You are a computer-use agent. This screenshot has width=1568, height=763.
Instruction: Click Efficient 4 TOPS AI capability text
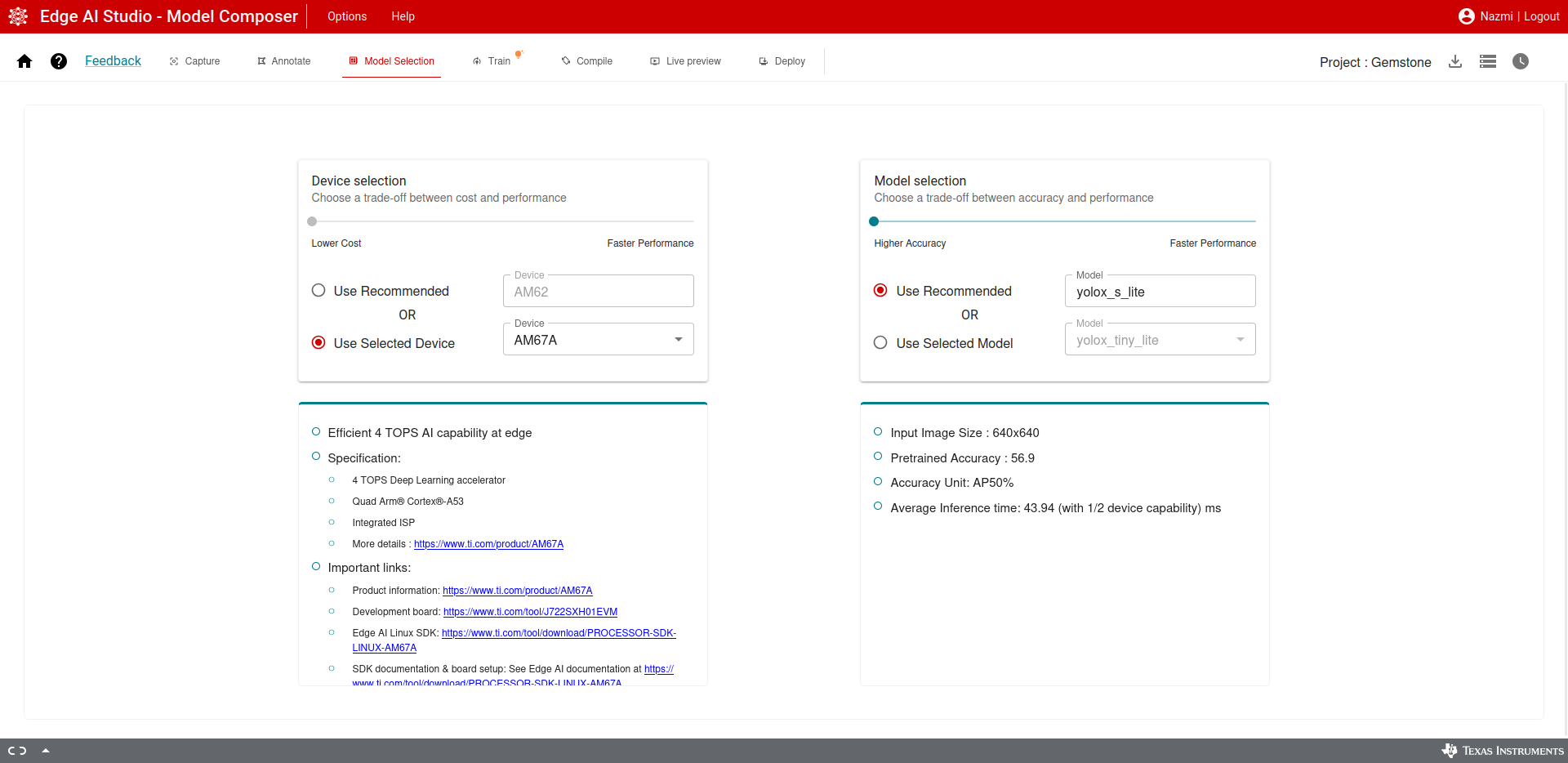click(430, 433)
